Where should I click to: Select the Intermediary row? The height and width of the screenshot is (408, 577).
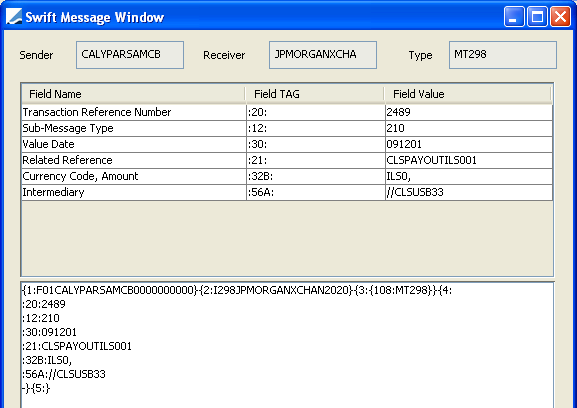click(x=287, y=192)
